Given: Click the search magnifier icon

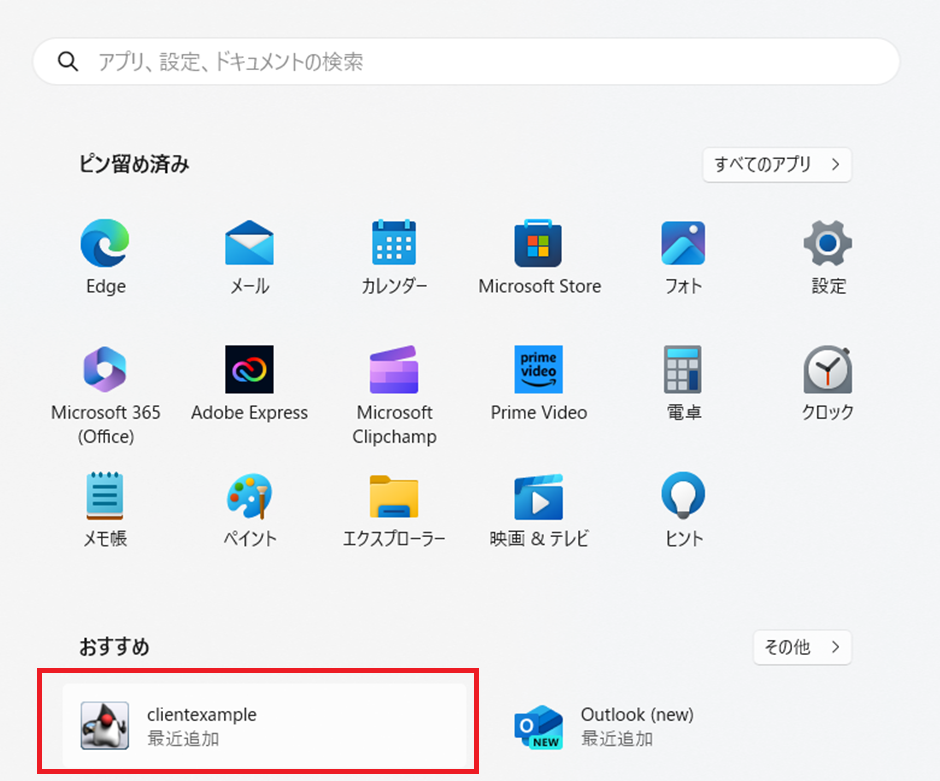Looking at the screenshot, I should (x=68, y=61).
